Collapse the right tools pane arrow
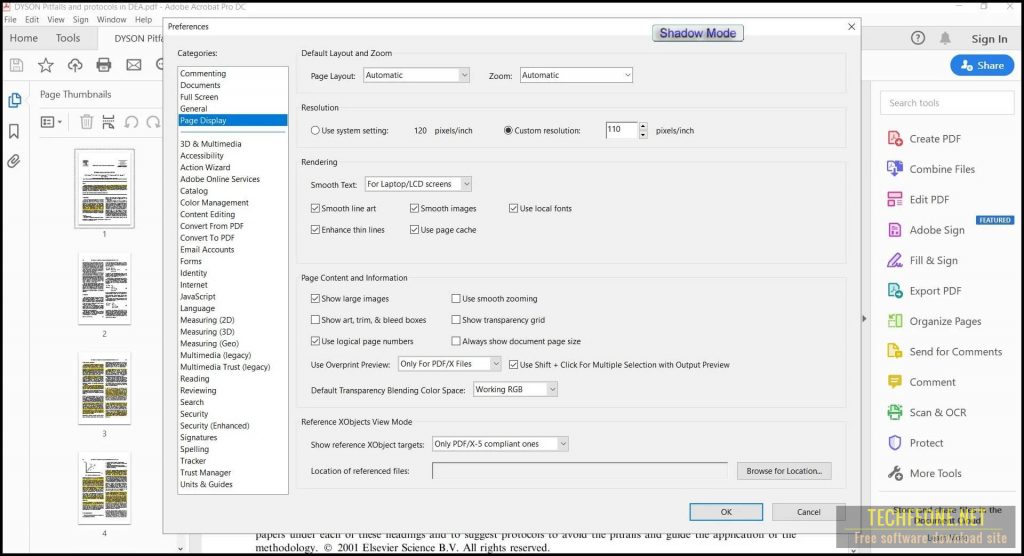1024x556 pixels. tap(864, 319)
